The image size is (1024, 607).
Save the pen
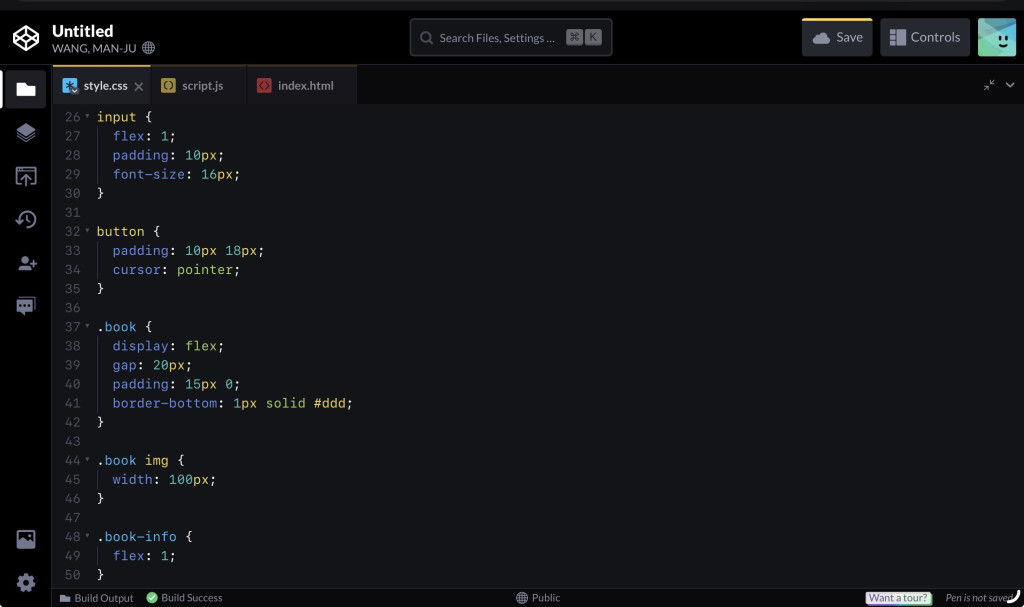[x=837, y=37]
